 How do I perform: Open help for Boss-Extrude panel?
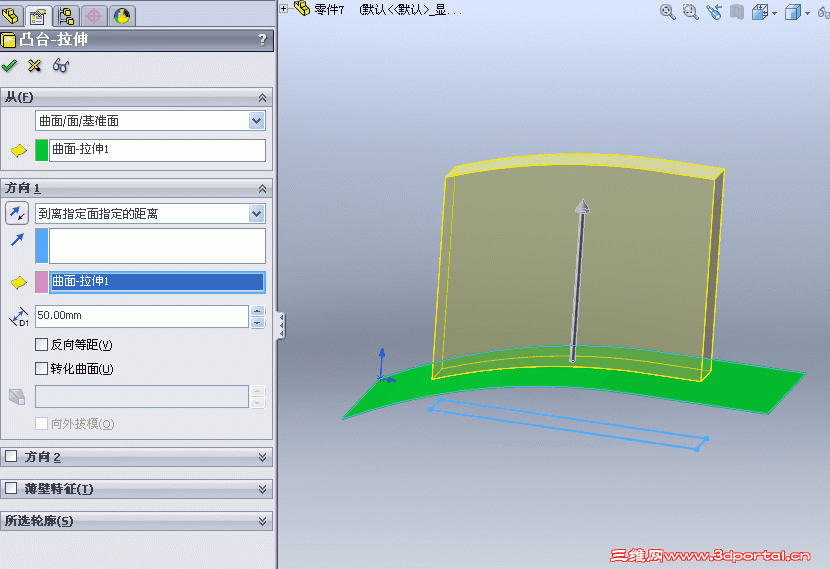point(262,40)
